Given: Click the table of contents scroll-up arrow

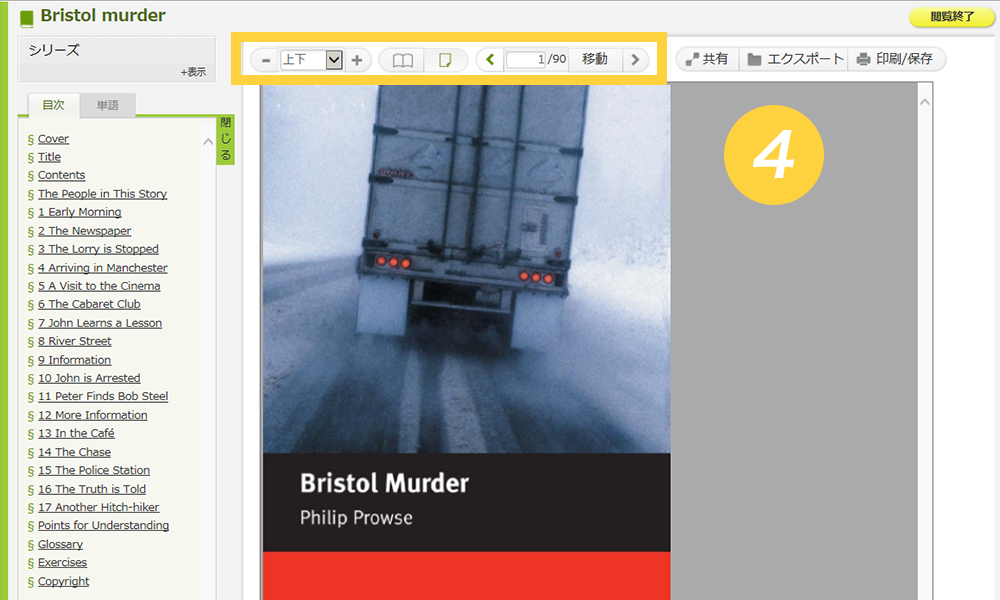Looking at the screenshot, I should pyautogui.click(x=208, y=142).
